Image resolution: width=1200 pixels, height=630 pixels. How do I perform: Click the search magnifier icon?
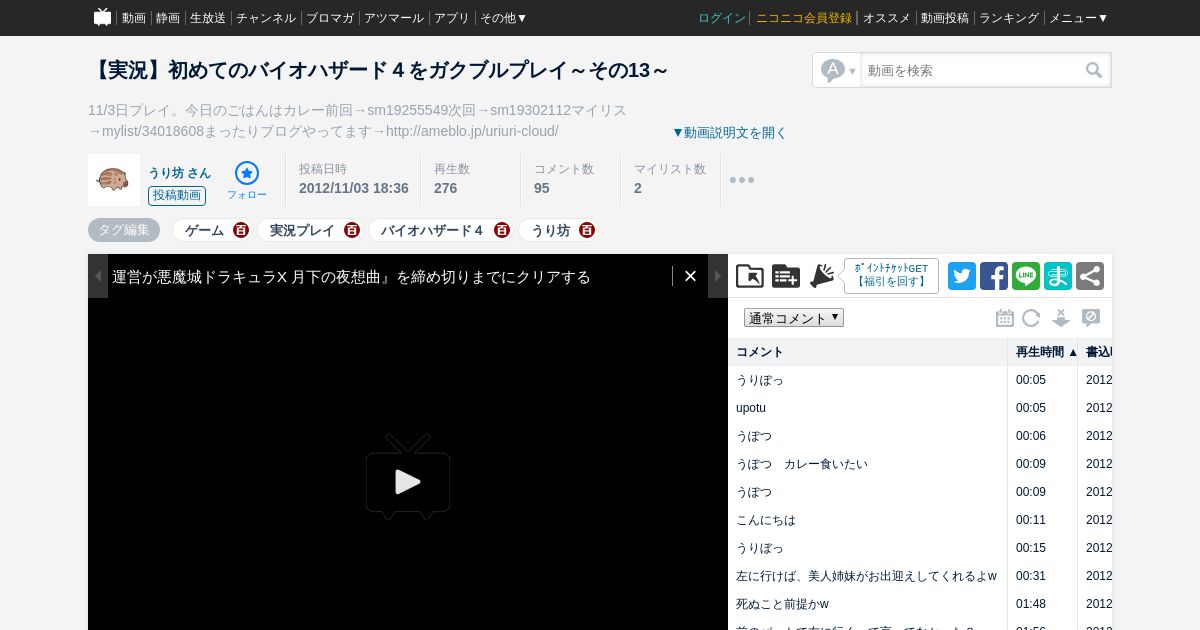tap(1094, 70)
